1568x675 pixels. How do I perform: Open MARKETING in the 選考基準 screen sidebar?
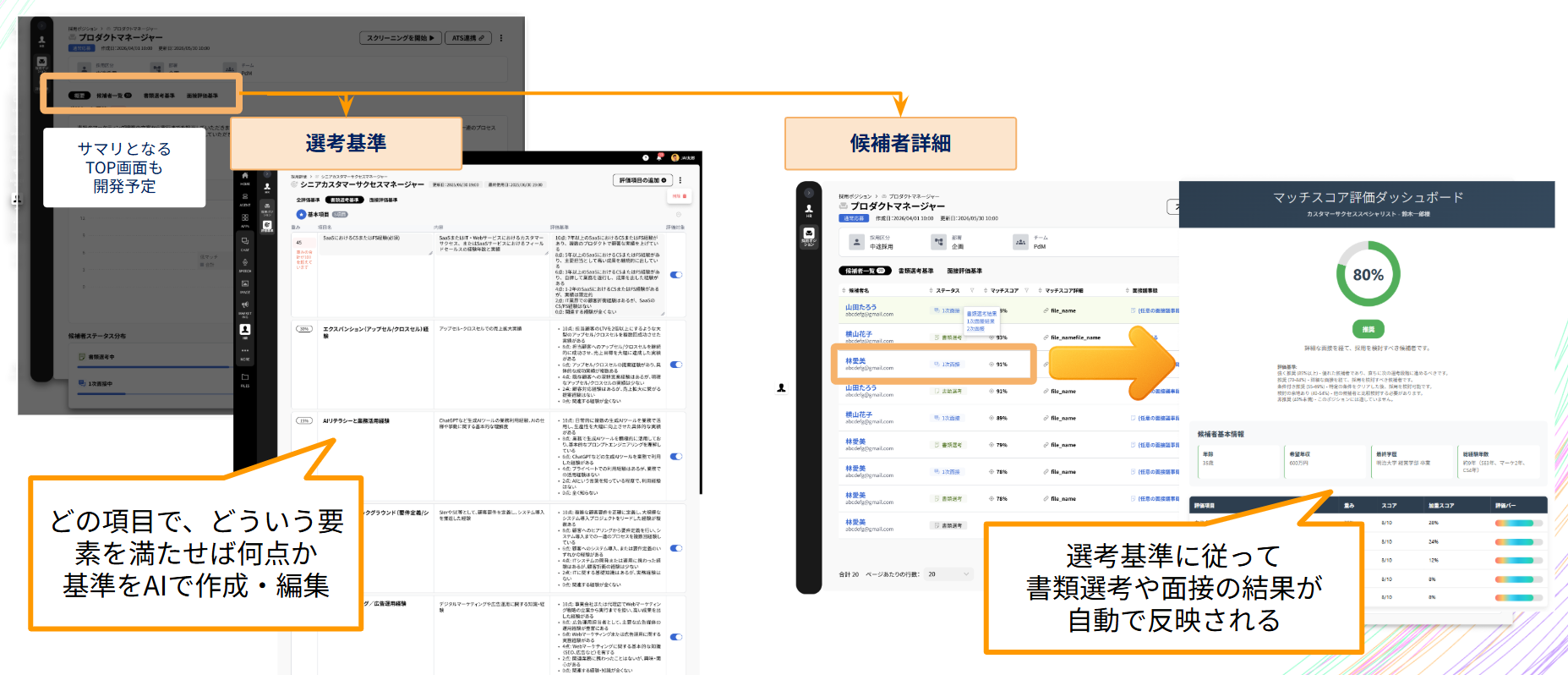[x=245, y=309]
